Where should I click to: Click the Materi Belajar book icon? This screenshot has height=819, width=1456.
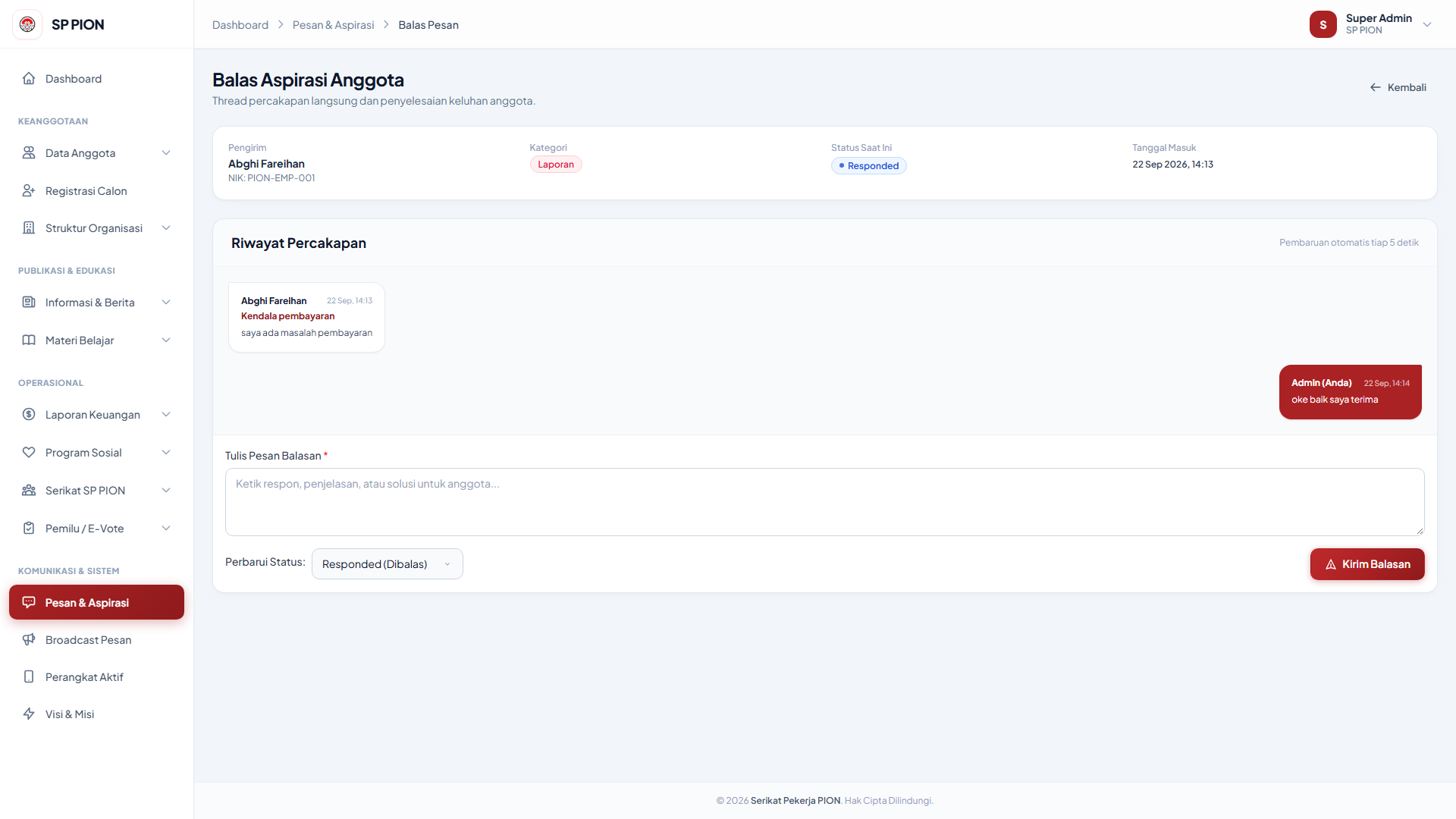(29, 340)
